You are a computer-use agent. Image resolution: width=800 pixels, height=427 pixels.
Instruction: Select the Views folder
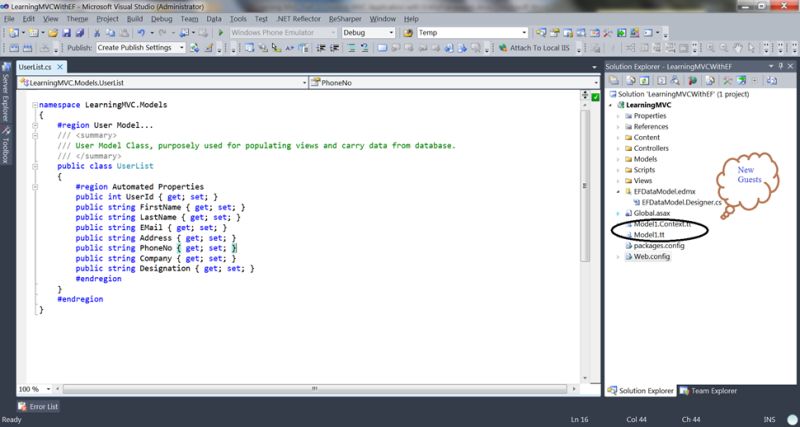click(x=642, y=181)
